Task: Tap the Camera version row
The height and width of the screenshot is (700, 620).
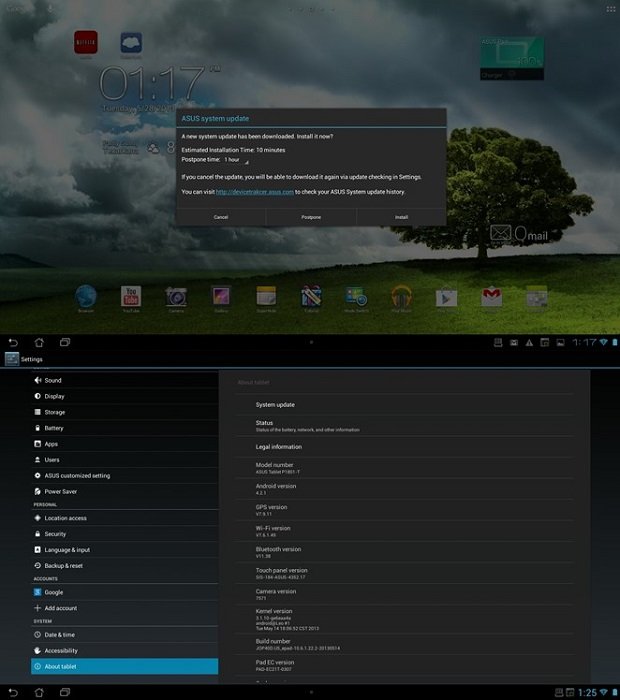Action: point(404,594)
